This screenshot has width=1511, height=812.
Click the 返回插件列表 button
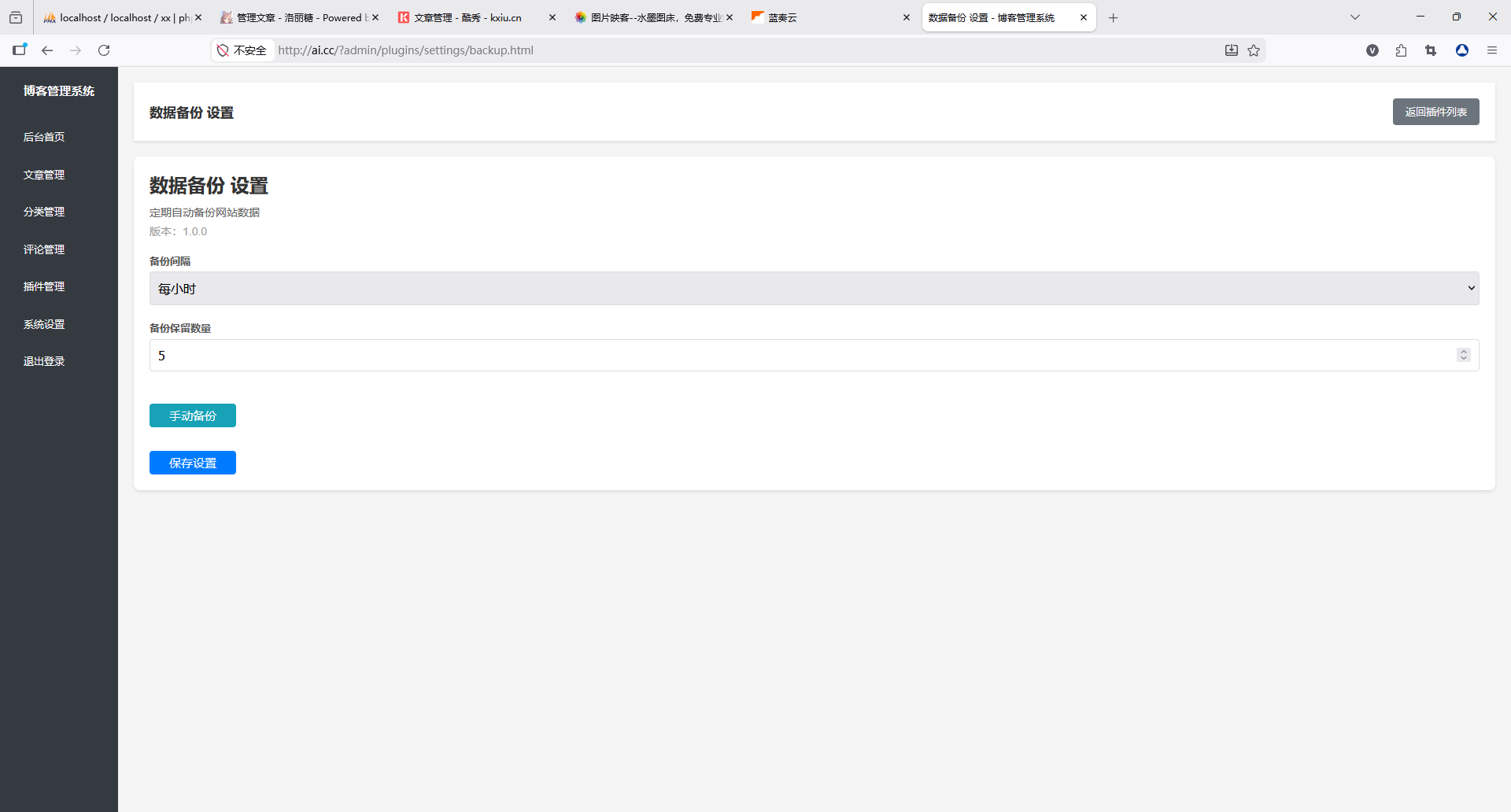pos(1435,112)
